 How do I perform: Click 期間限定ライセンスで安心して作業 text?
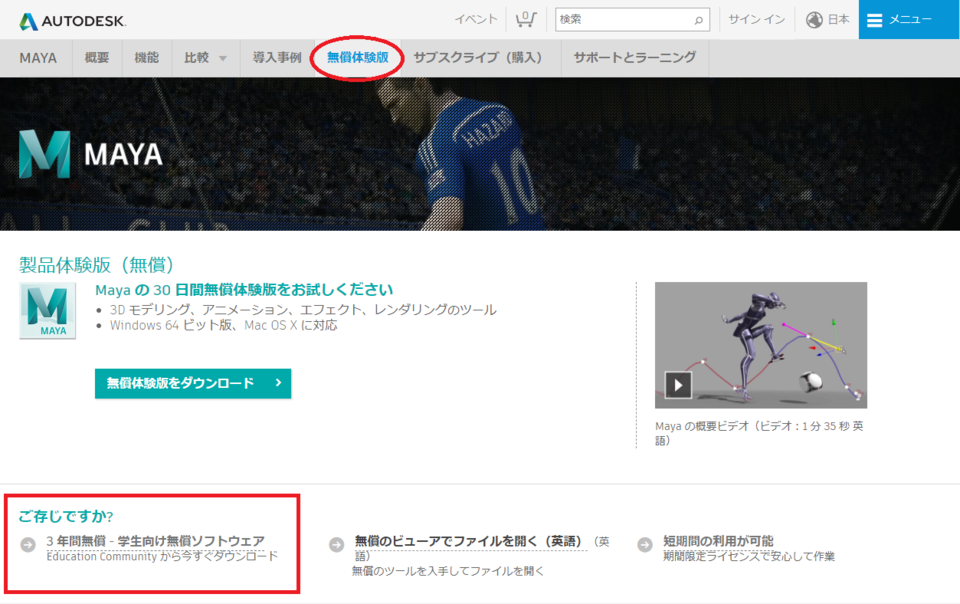(749, 556)
